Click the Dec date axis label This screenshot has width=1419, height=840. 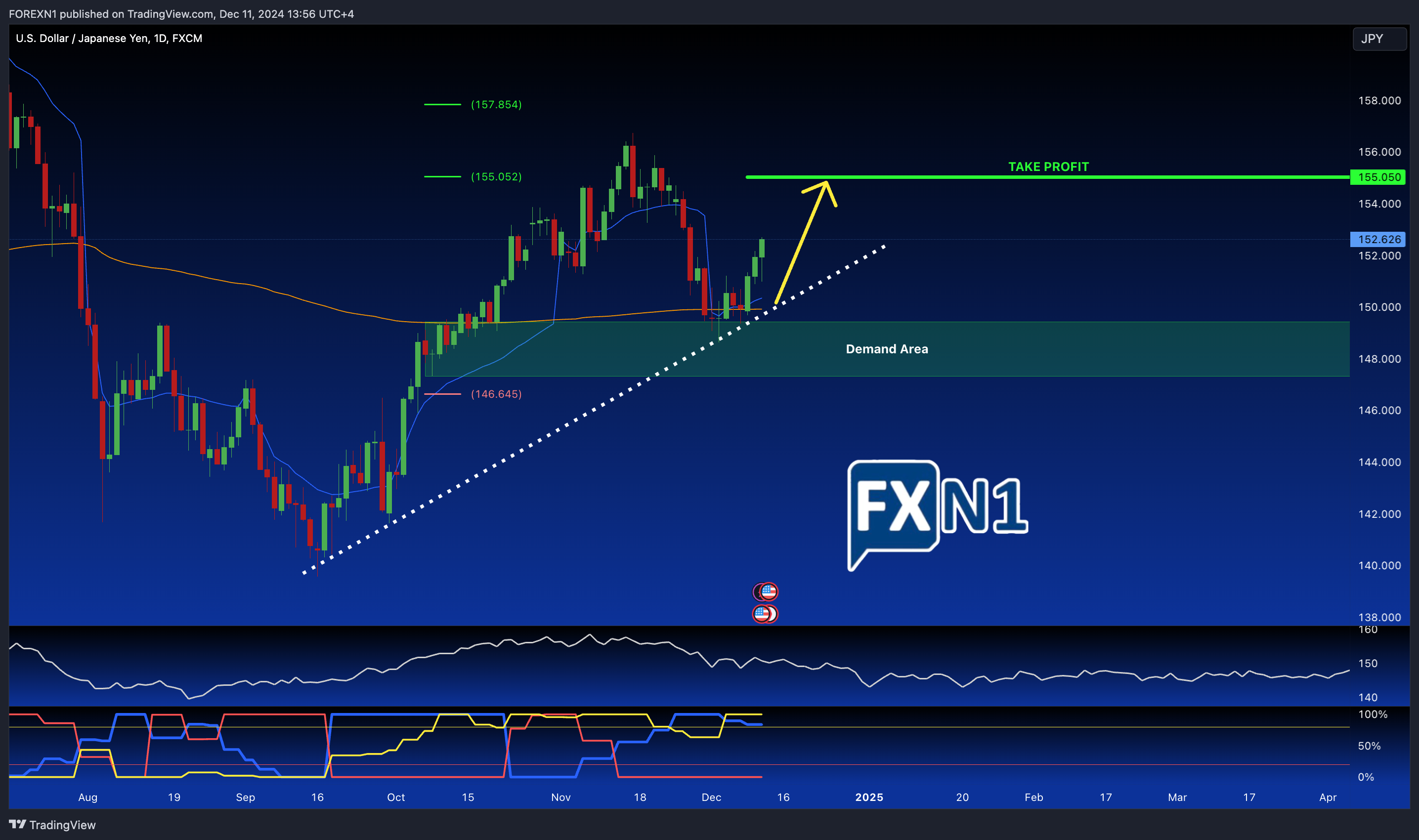click(x=711, y=797)
